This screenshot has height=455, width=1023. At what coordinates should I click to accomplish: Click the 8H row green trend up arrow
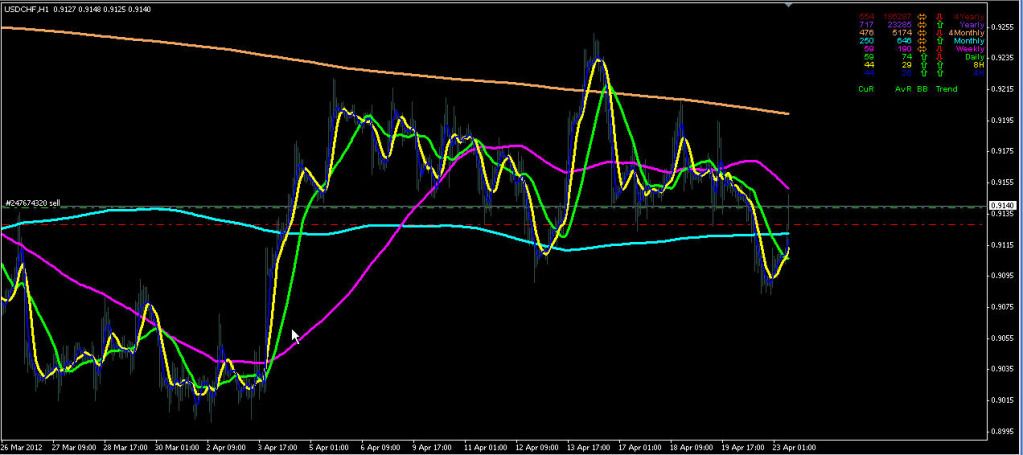tap(939, 65)
